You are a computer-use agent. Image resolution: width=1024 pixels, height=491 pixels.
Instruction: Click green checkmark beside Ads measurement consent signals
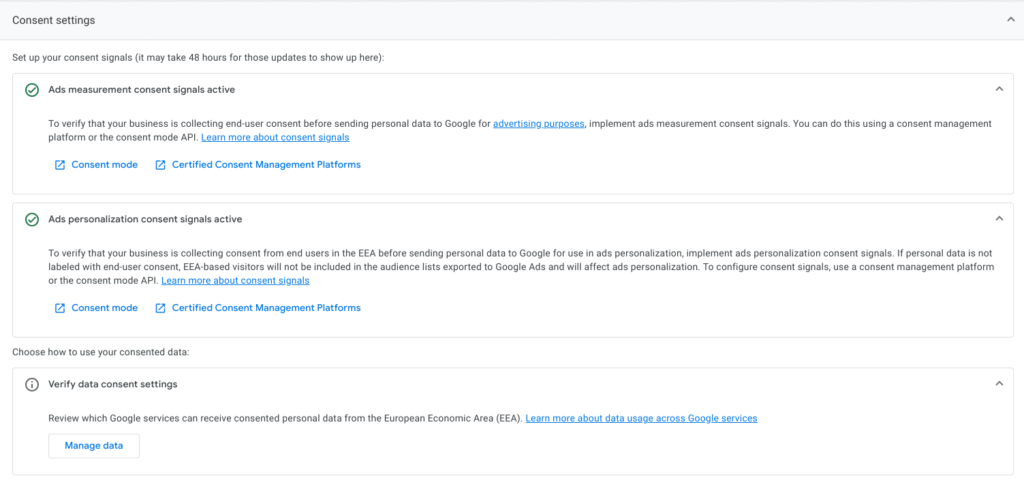[32, 90]
